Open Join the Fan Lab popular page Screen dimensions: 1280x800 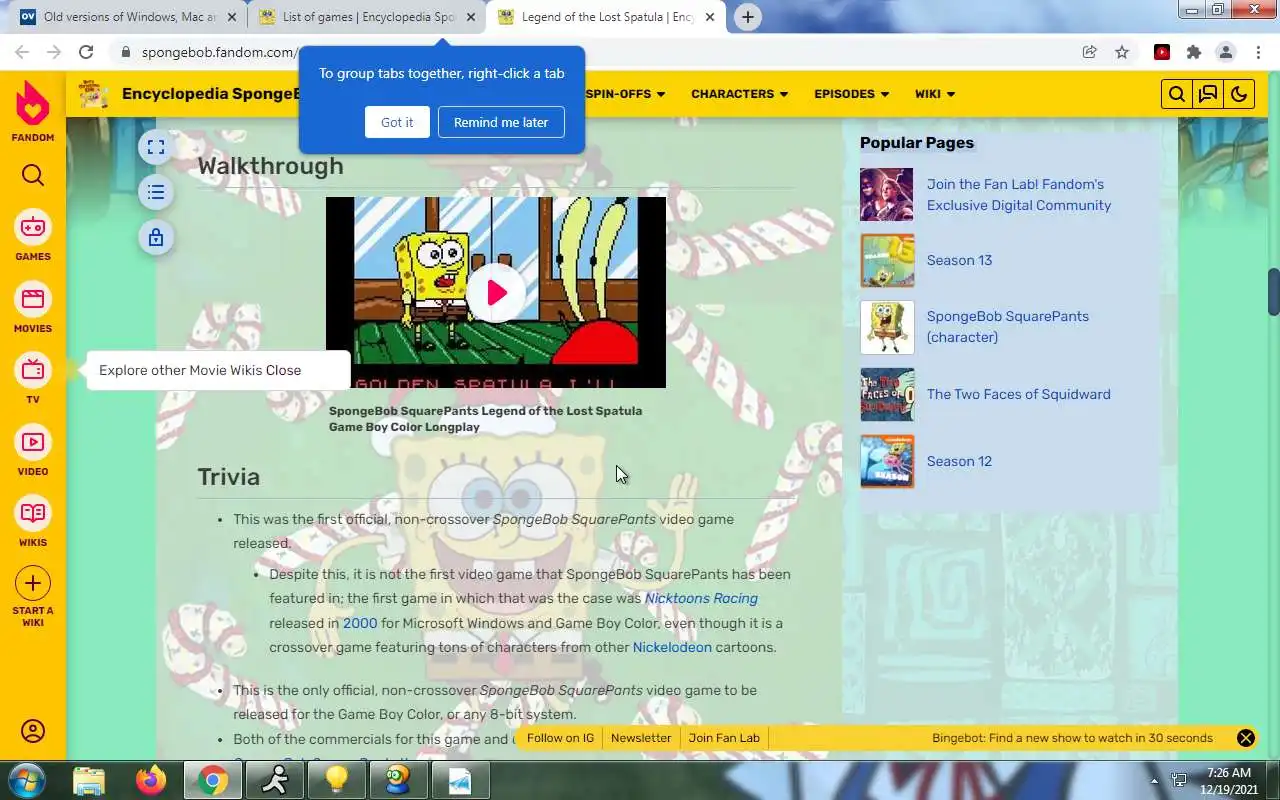(1019, 194)
